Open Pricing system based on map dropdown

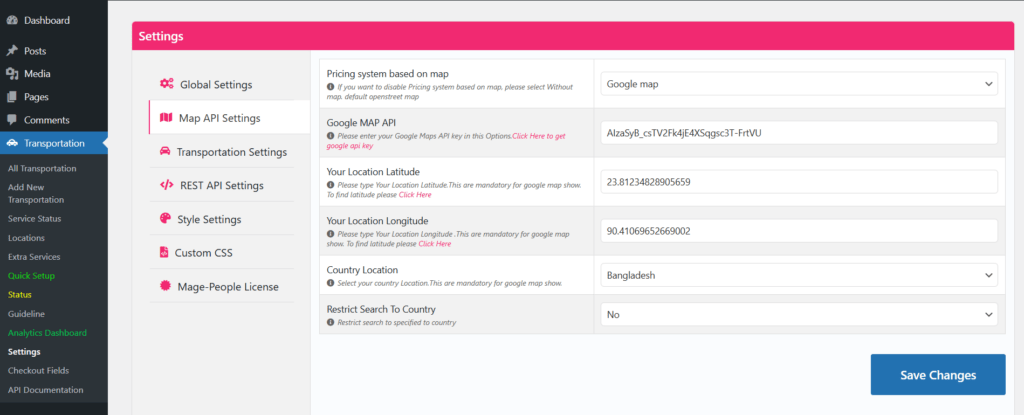pyautogui.click(x=799, y=84)
